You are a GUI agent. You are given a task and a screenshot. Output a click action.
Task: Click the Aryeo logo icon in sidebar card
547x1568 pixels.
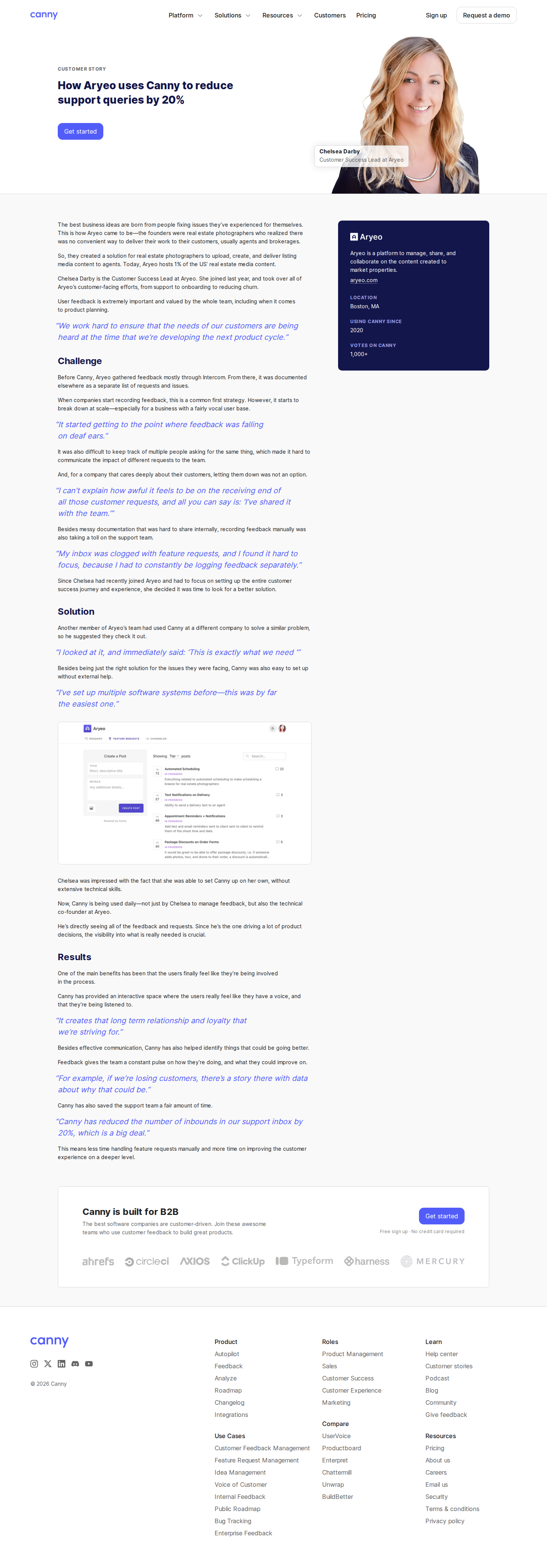point(354,237)
